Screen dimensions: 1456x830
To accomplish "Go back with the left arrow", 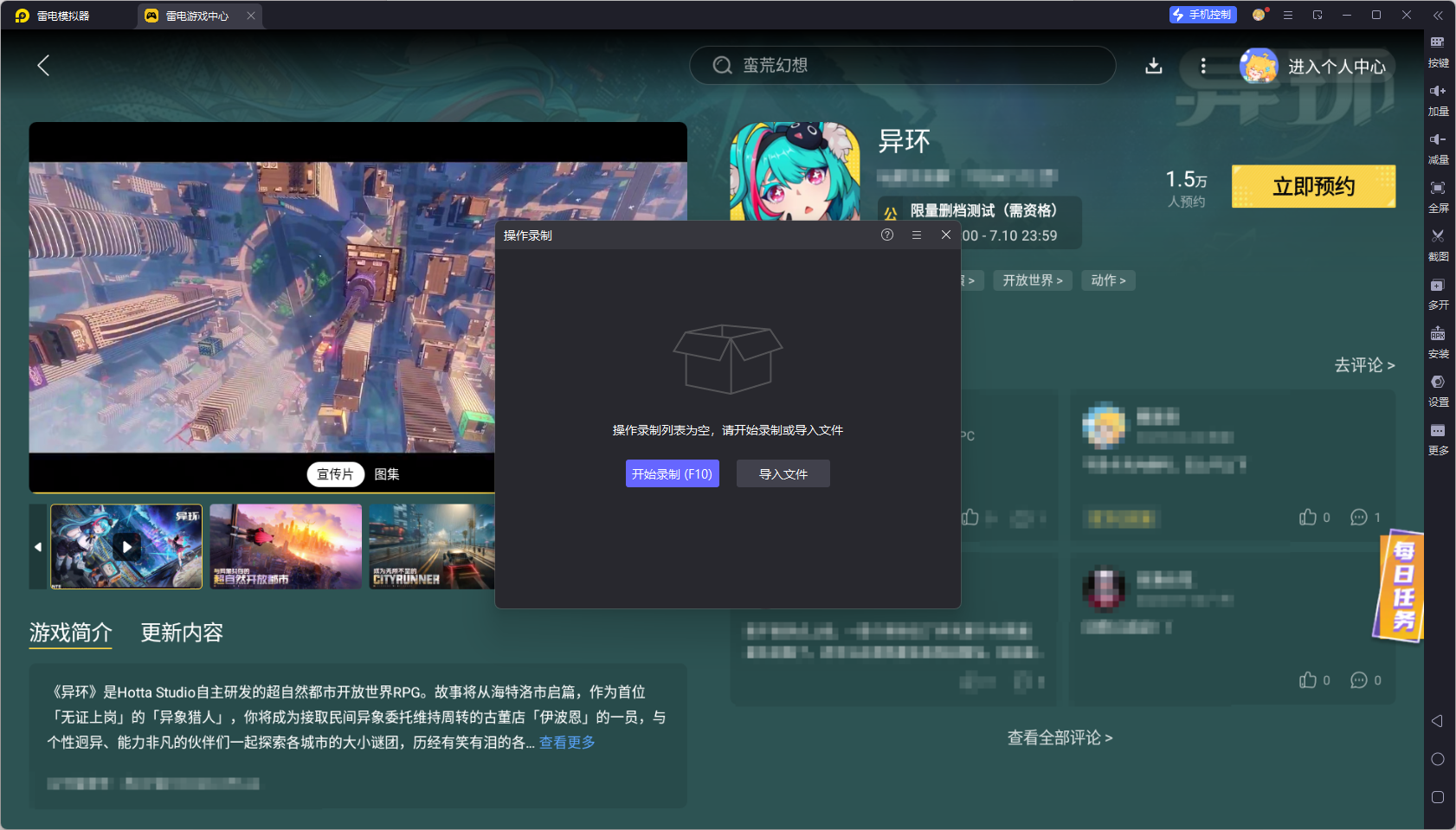I will [x=43, y=65].
